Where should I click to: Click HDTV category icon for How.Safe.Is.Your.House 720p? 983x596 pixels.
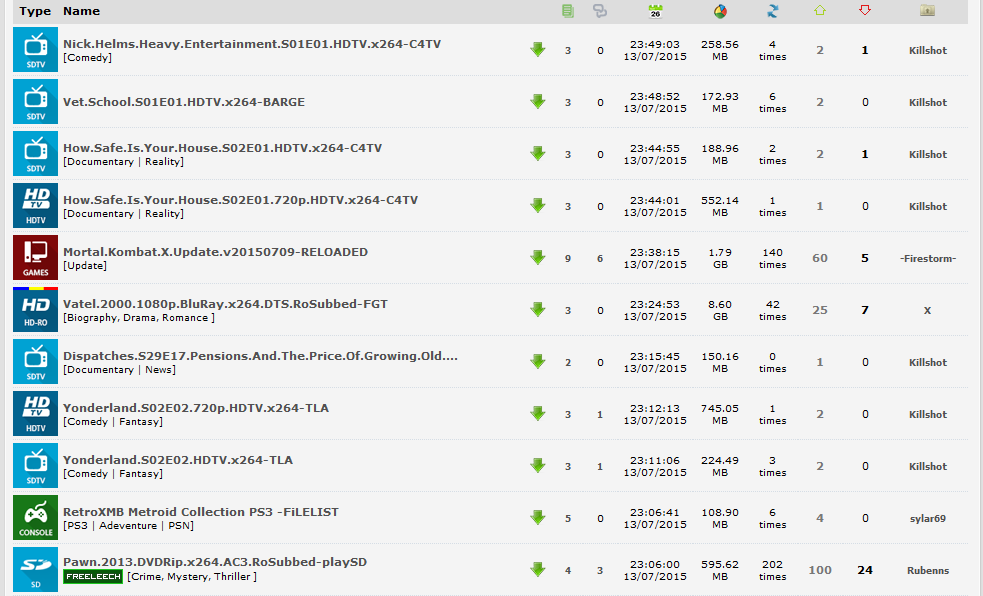pos(36,206)
